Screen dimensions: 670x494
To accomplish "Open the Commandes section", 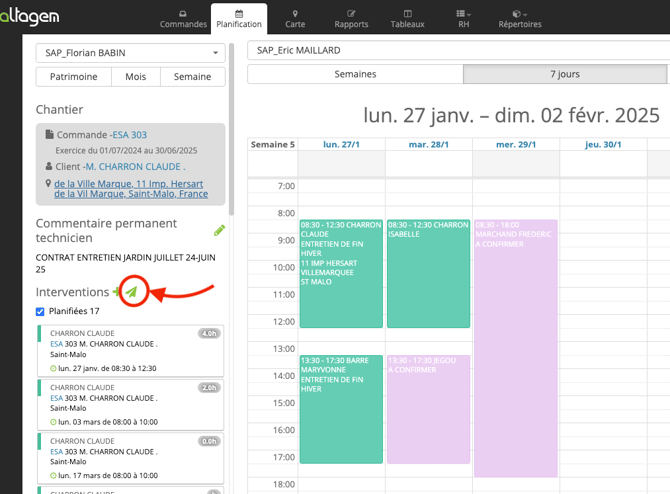I will coord(183,18).
